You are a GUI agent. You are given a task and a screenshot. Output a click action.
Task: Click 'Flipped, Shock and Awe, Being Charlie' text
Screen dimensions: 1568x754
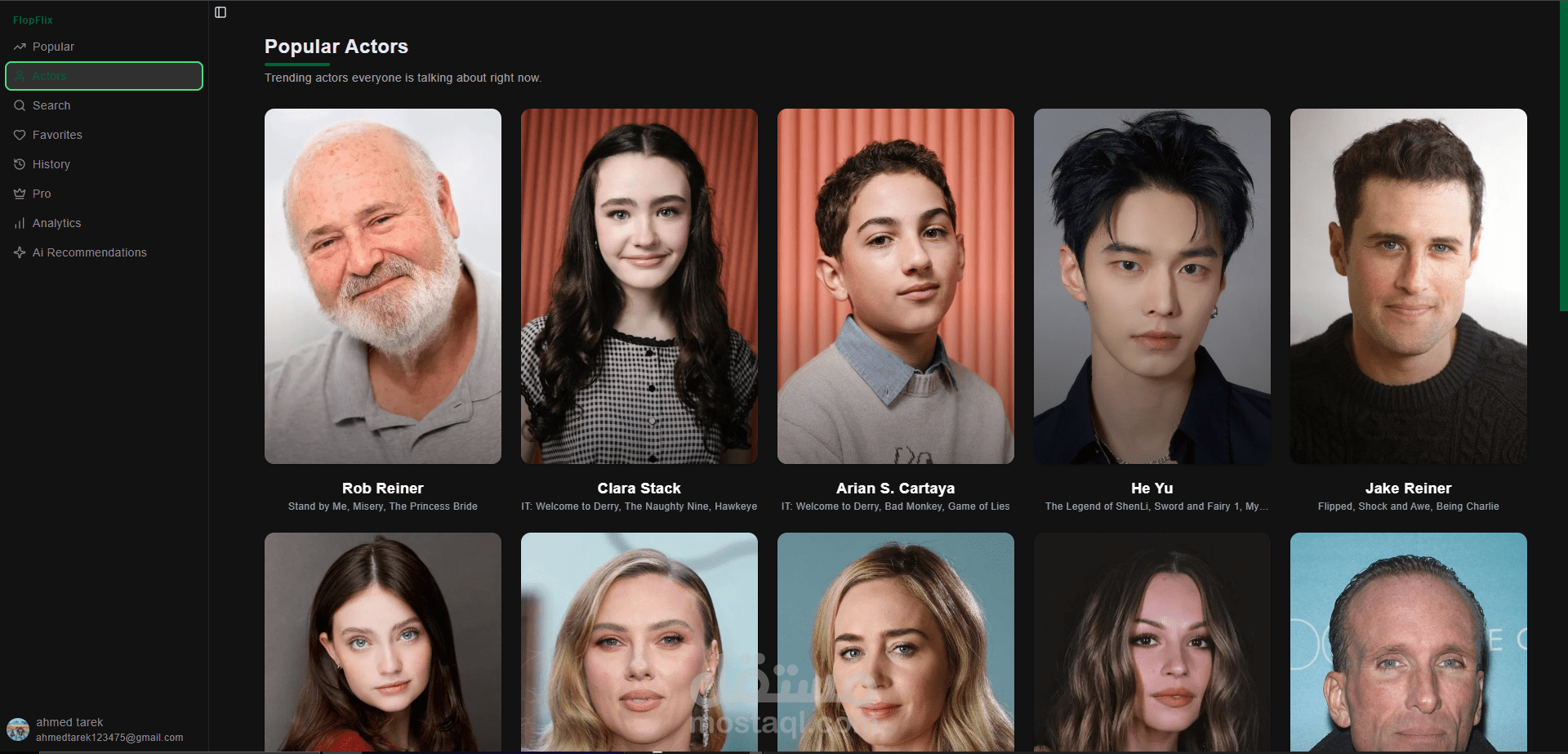tap(1409, 506)
